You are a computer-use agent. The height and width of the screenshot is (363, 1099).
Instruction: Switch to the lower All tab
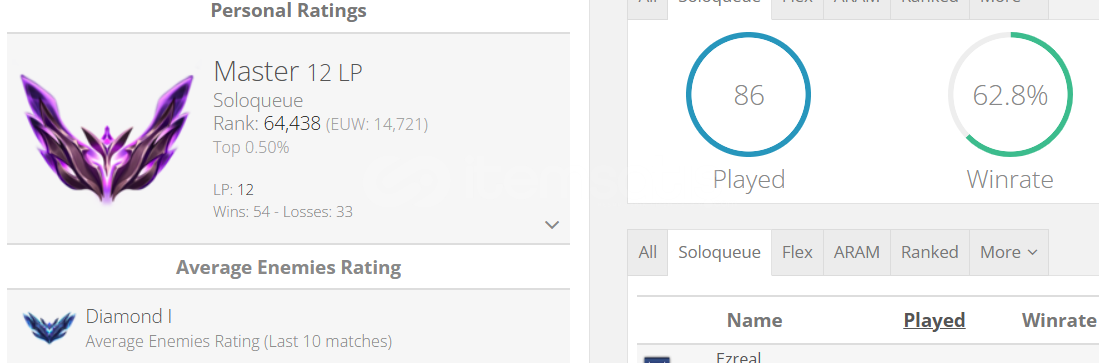(648, 252)
